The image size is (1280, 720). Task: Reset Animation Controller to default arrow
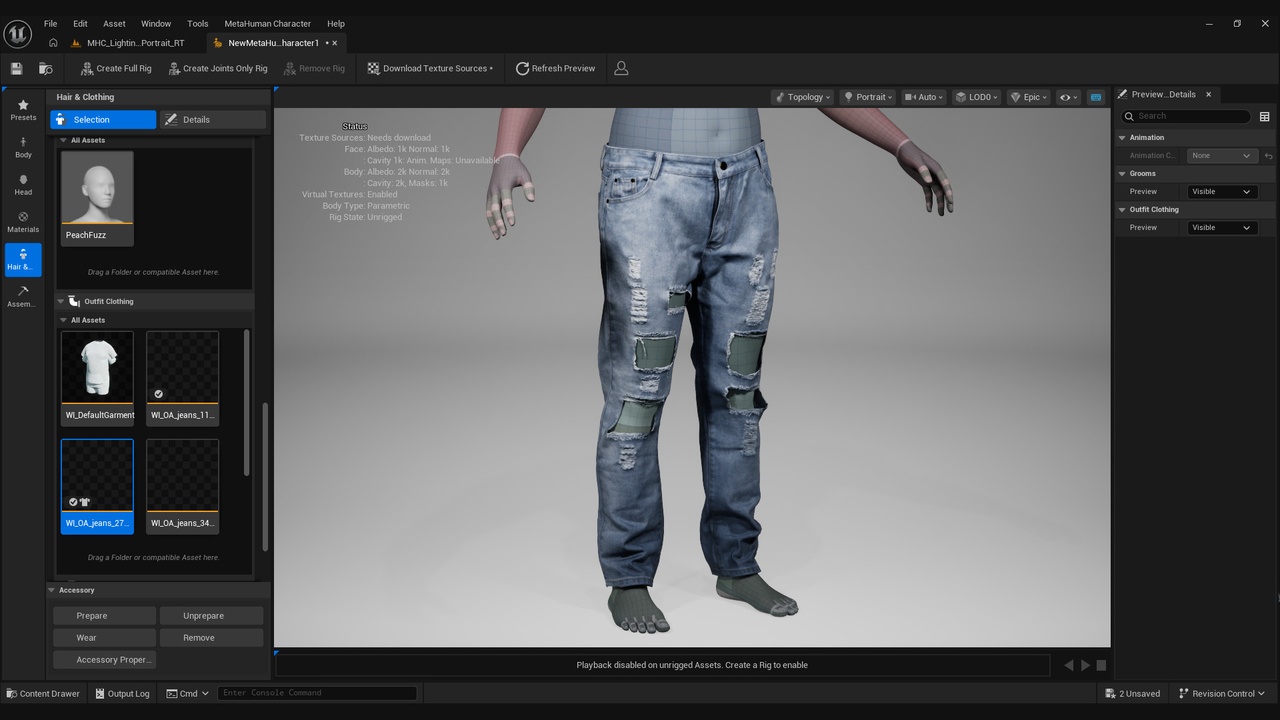[1268, 155]
